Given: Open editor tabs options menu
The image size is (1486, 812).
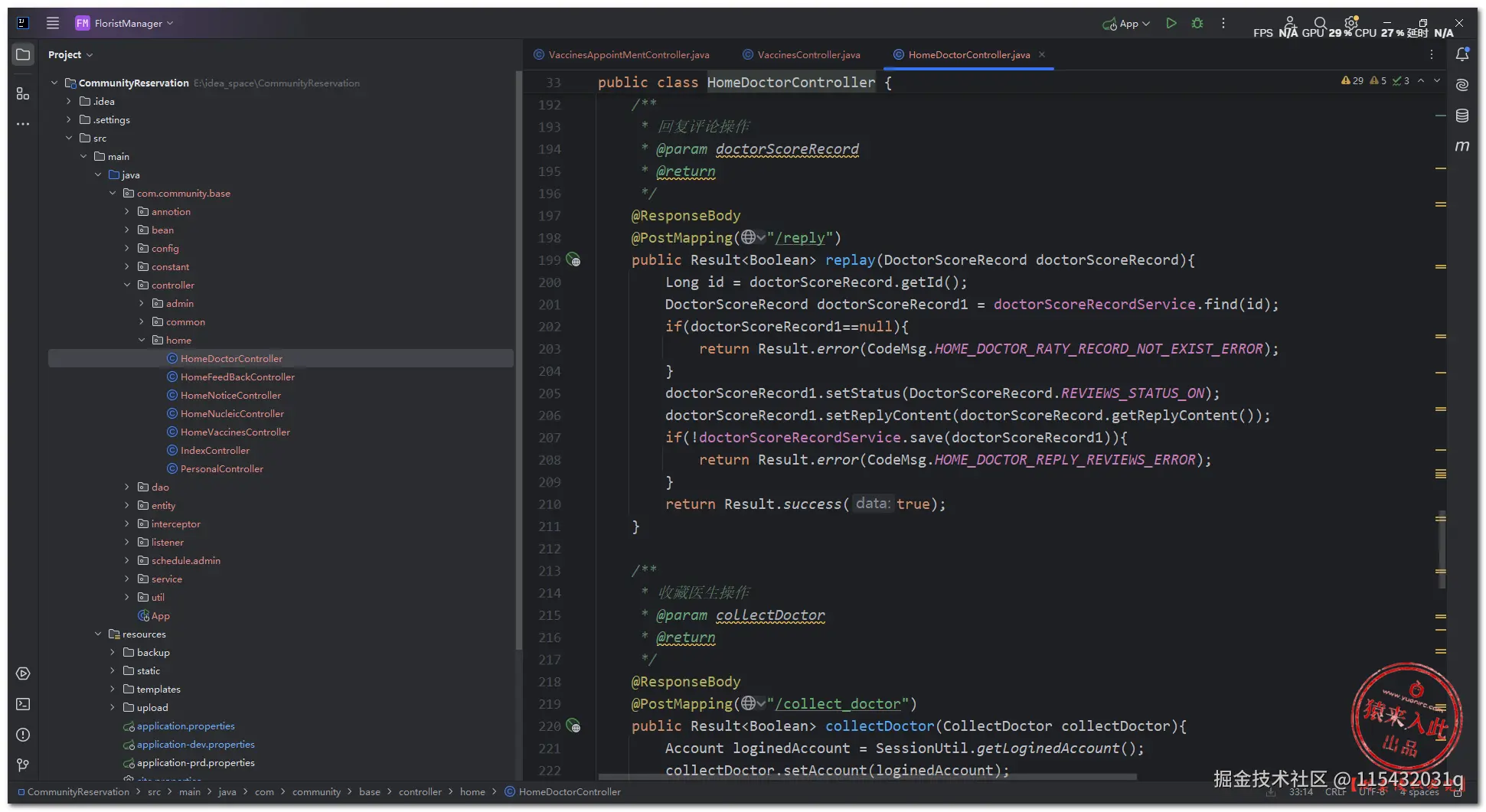Looking at the screenshot, I should pos(1432,54).
